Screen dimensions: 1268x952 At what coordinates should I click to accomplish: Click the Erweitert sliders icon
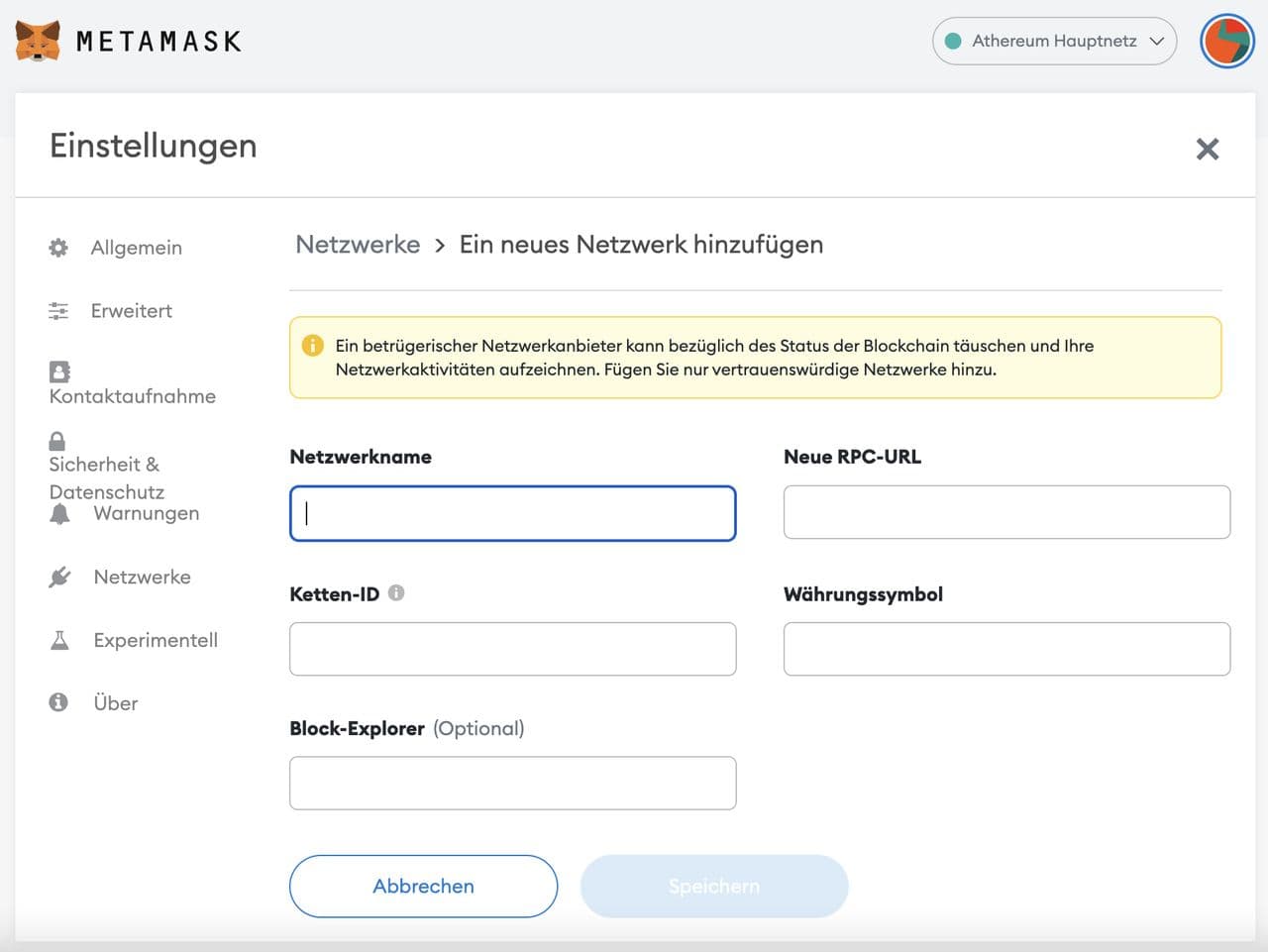pyautogui.click(x=58, y=311)
